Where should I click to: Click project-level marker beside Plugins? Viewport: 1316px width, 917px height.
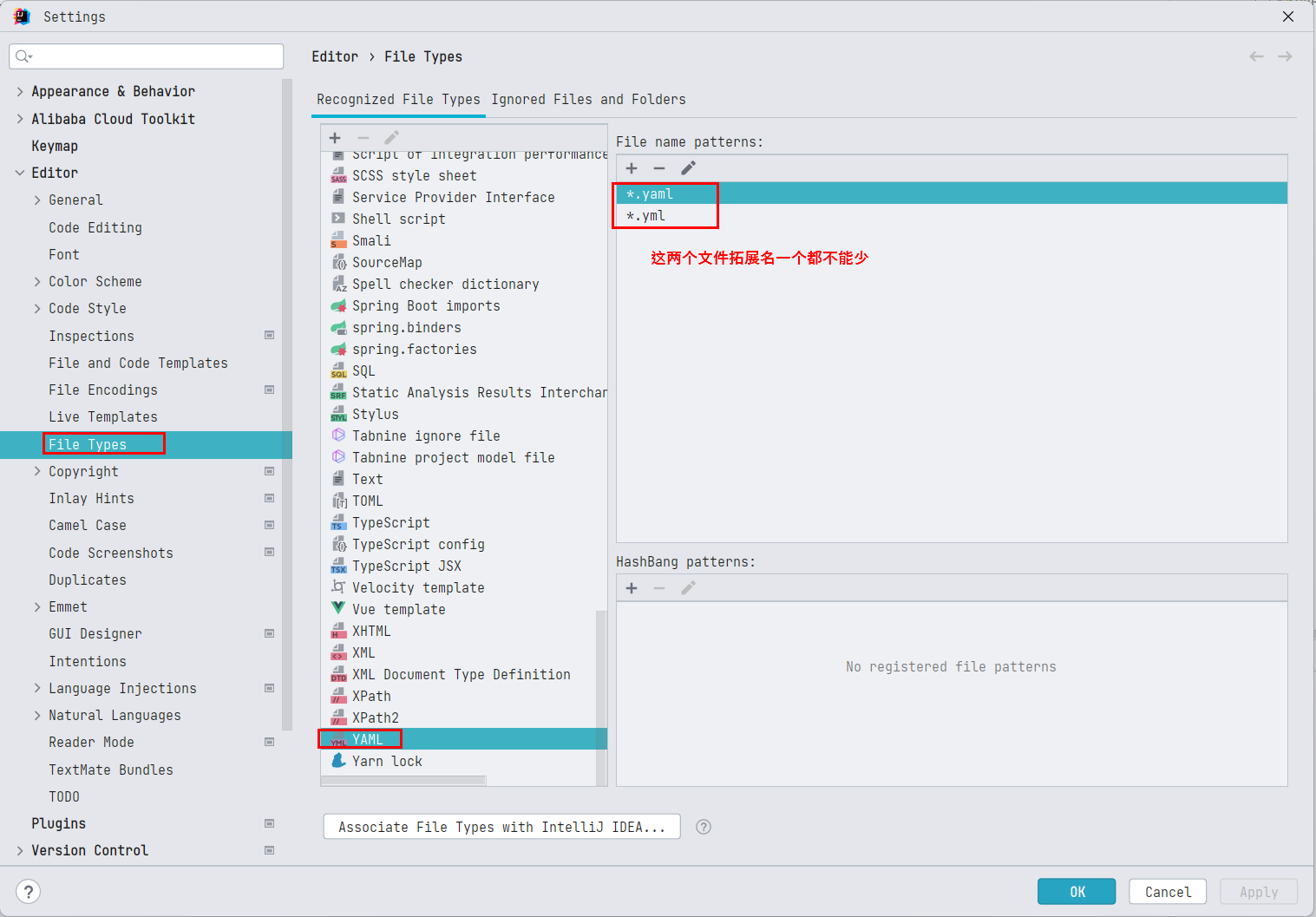coord(270,823)
